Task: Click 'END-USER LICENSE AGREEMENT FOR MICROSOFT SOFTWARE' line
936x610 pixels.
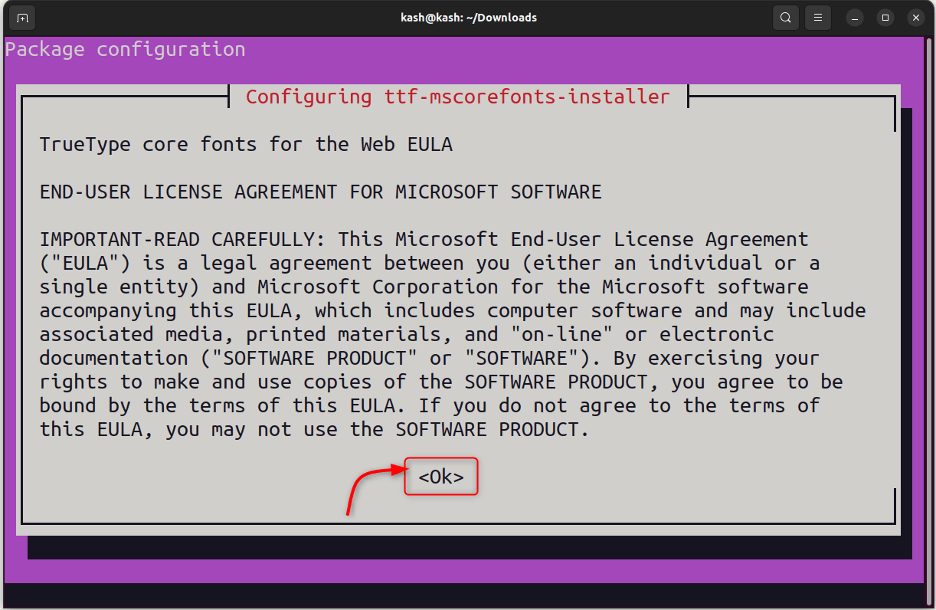Action: click(x=321, y=192)
